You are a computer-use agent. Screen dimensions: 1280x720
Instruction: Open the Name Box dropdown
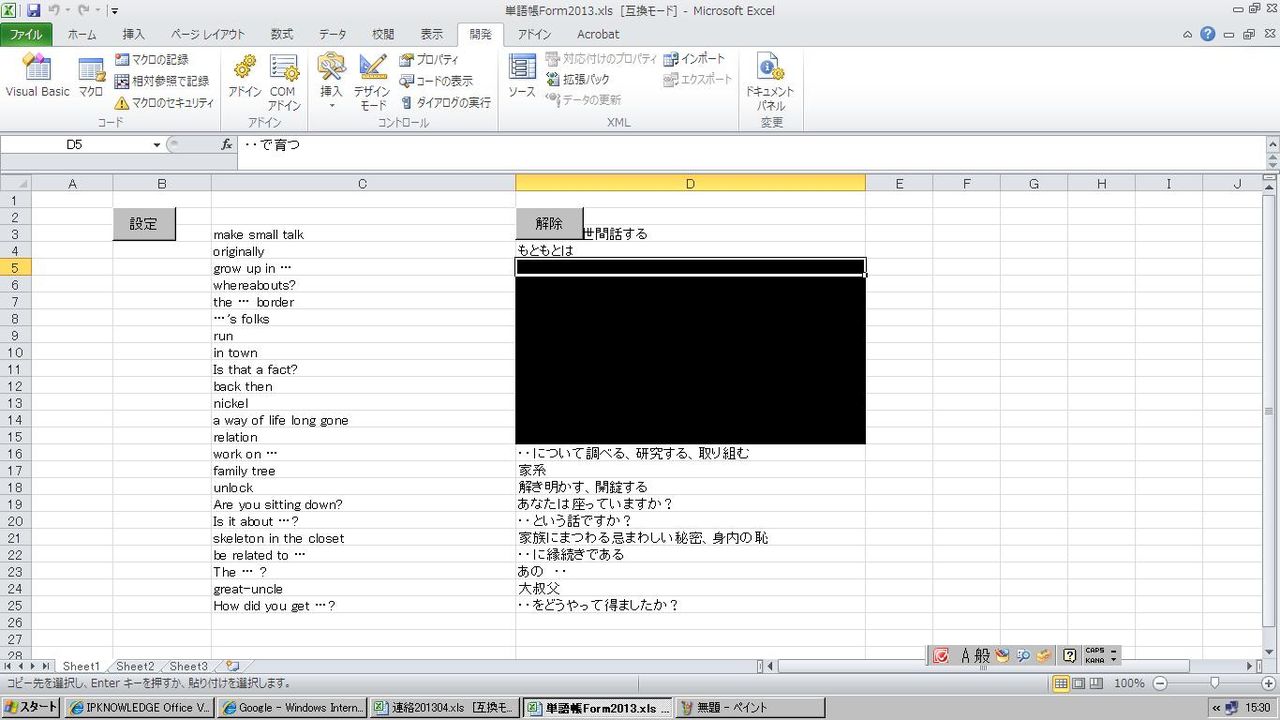tap(156, 145)
